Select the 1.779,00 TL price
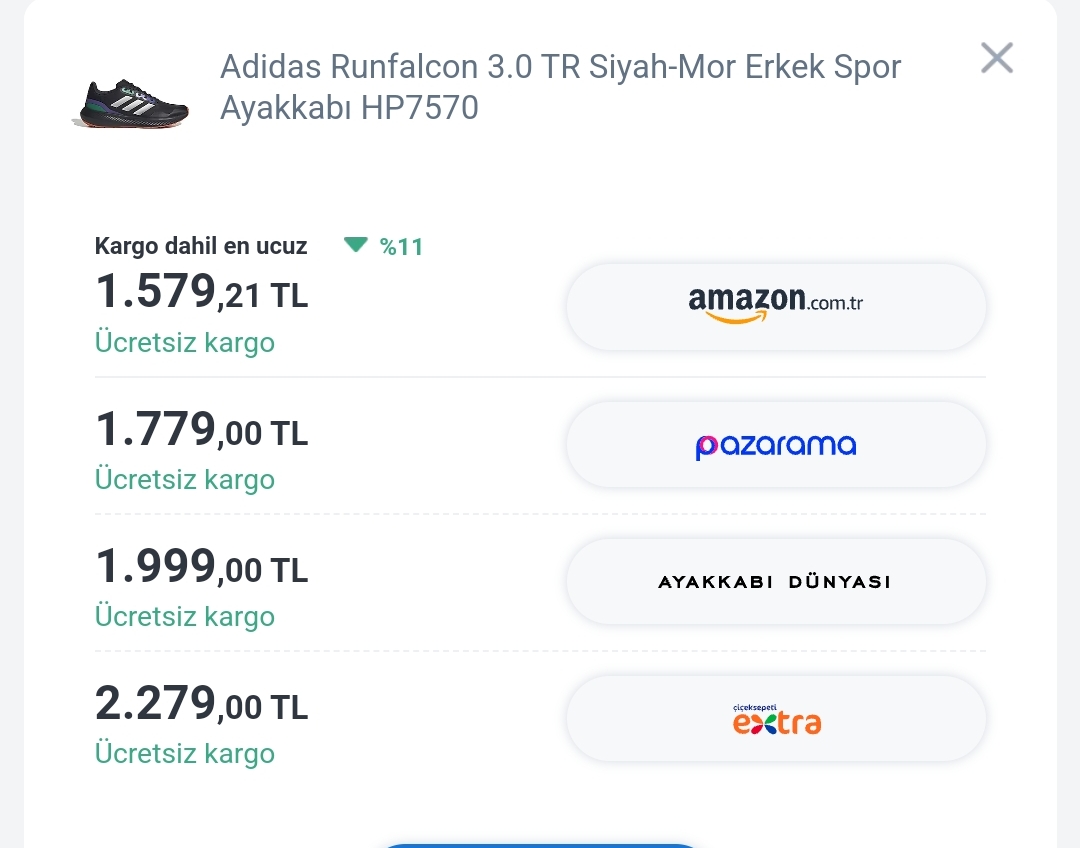The width and height of the screenshot is (1080, 848). (x=201, y=431)
